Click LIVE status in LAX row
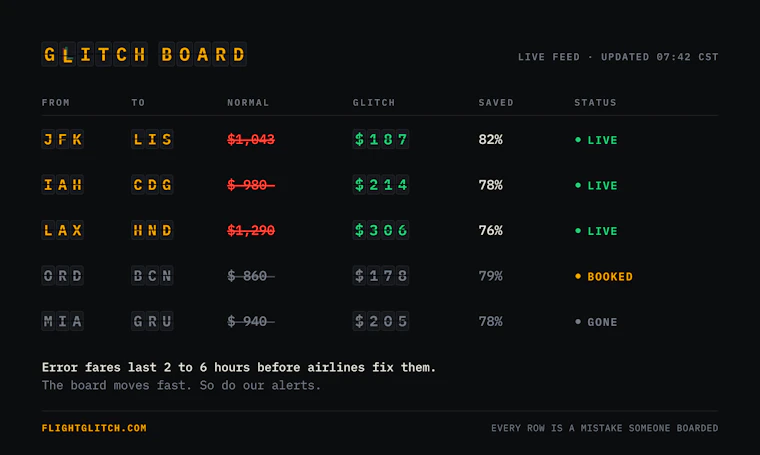Viewport: 760px width, 455px height. [596, 231]
